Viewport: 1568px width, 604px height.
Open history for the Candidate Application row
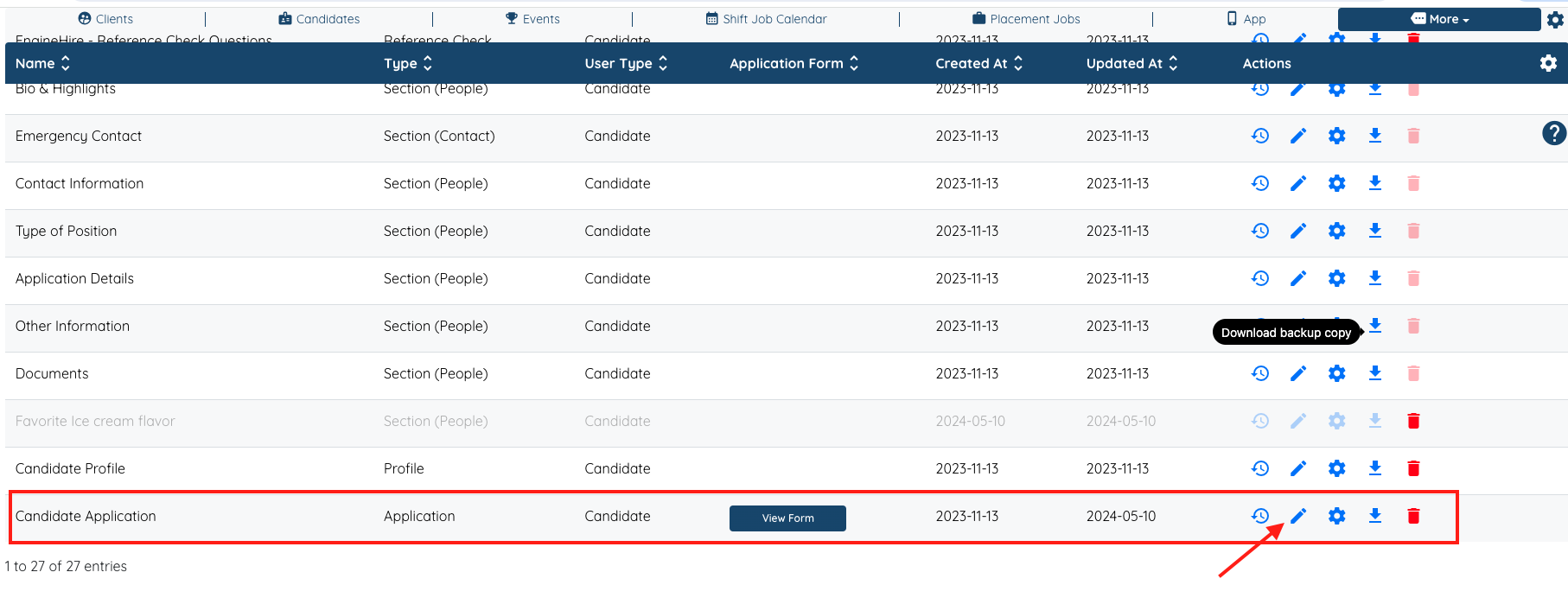tap(1260, 516)
